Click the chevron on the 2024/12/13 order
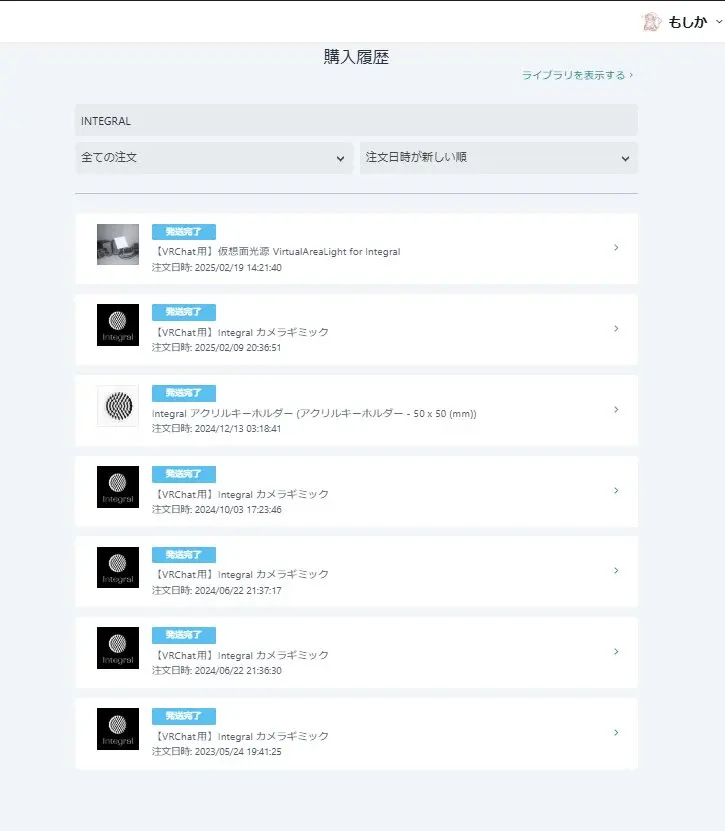725x831 pixels. coord(616,410)
